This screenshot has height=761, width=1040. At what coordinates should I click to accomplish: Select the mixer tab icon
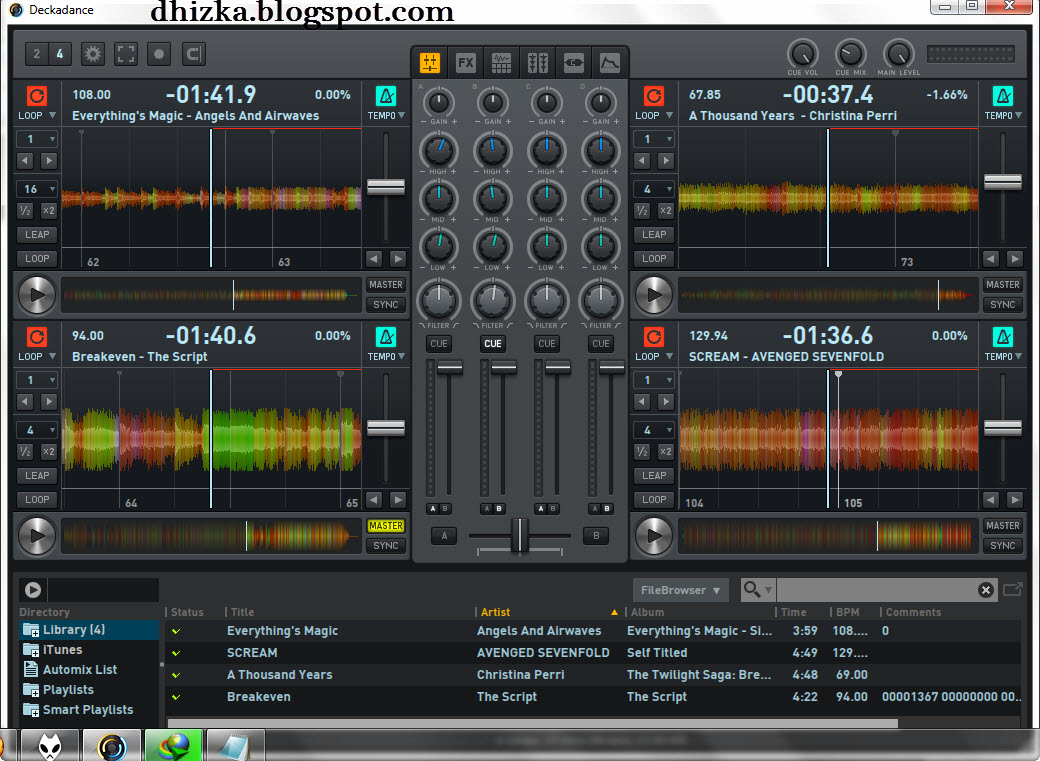(430, 63)
